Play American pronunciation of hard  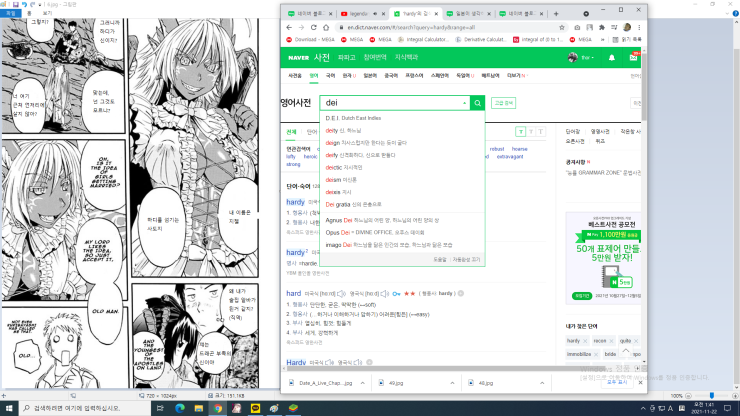(x=341, y=294)
